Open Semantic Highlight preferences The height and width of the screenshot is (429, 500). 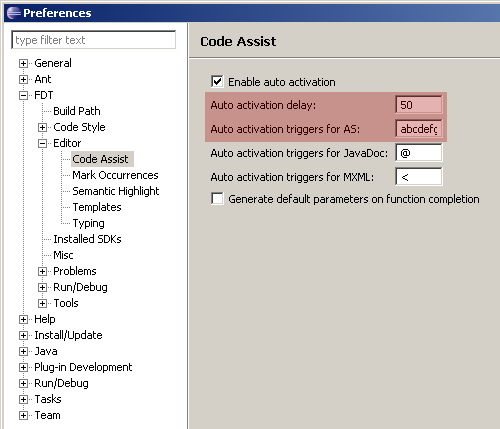click(116, 191)
